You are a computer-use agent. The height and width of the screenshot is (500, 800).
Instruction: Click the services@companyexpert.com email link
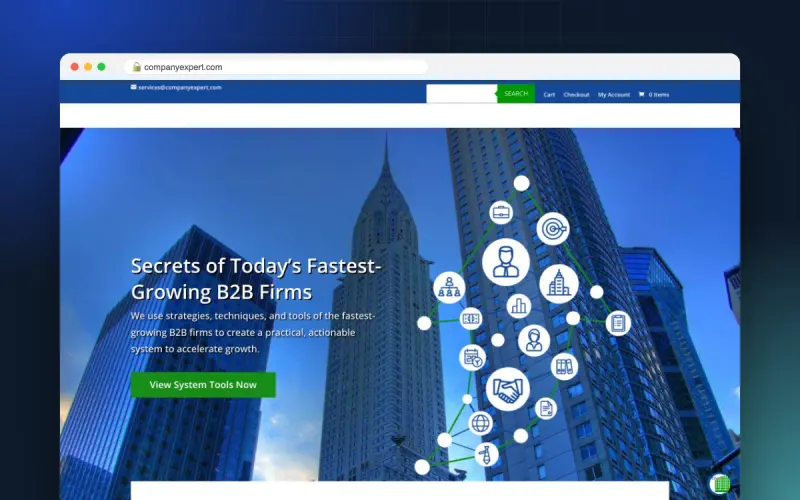tap(180, 88)
